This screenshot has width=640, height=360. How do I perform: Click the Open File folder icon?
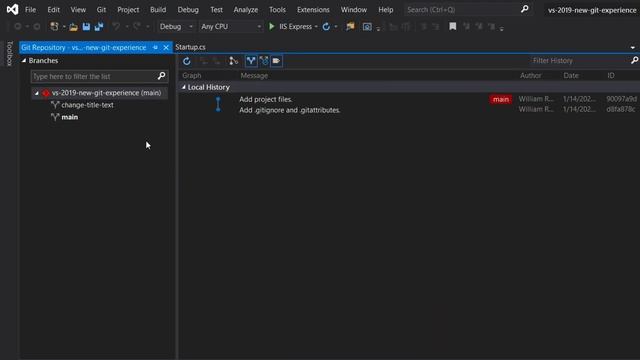click(73, 27)
